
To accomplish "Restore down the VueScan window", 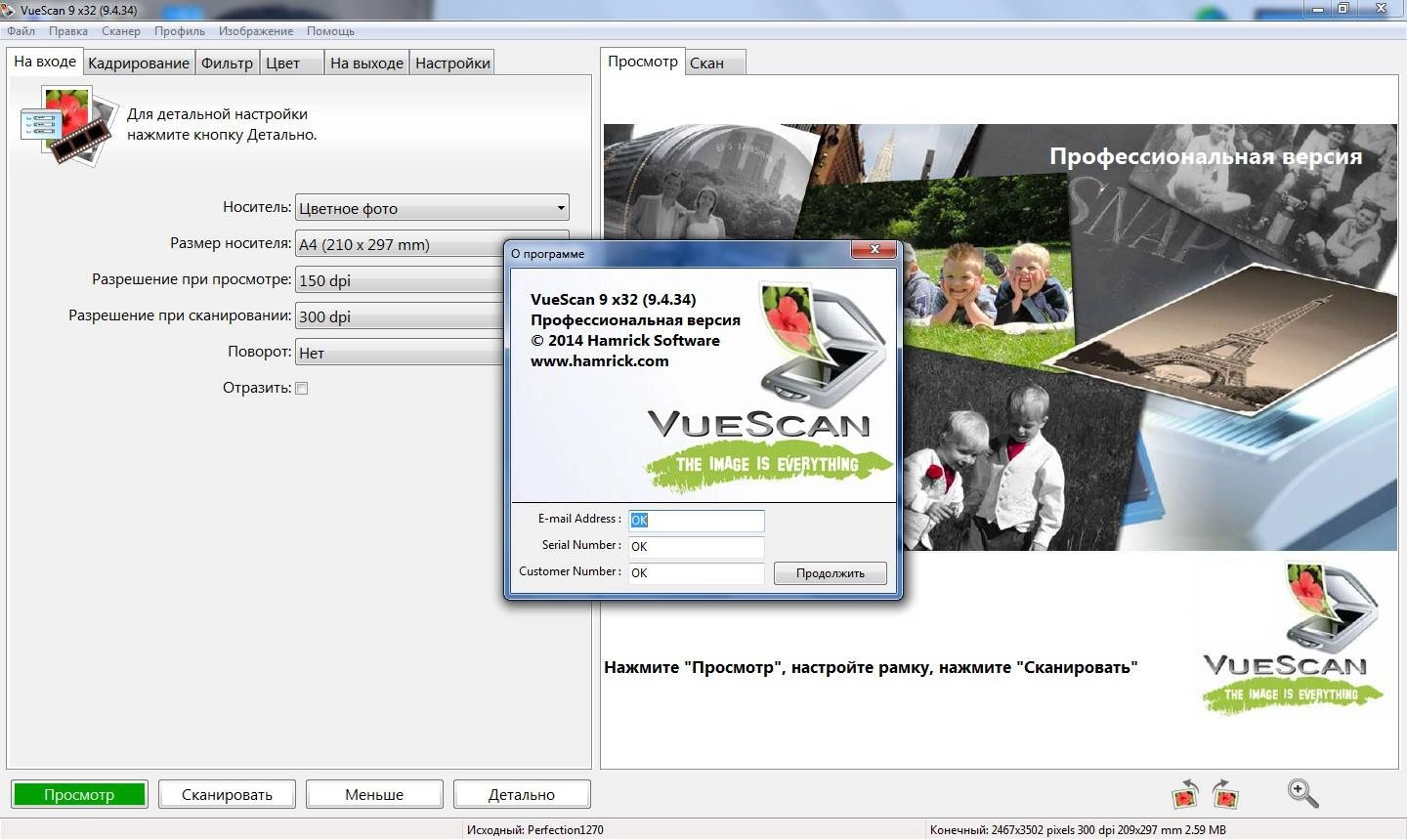I will pyautogui.click(x=1343, y=9).
